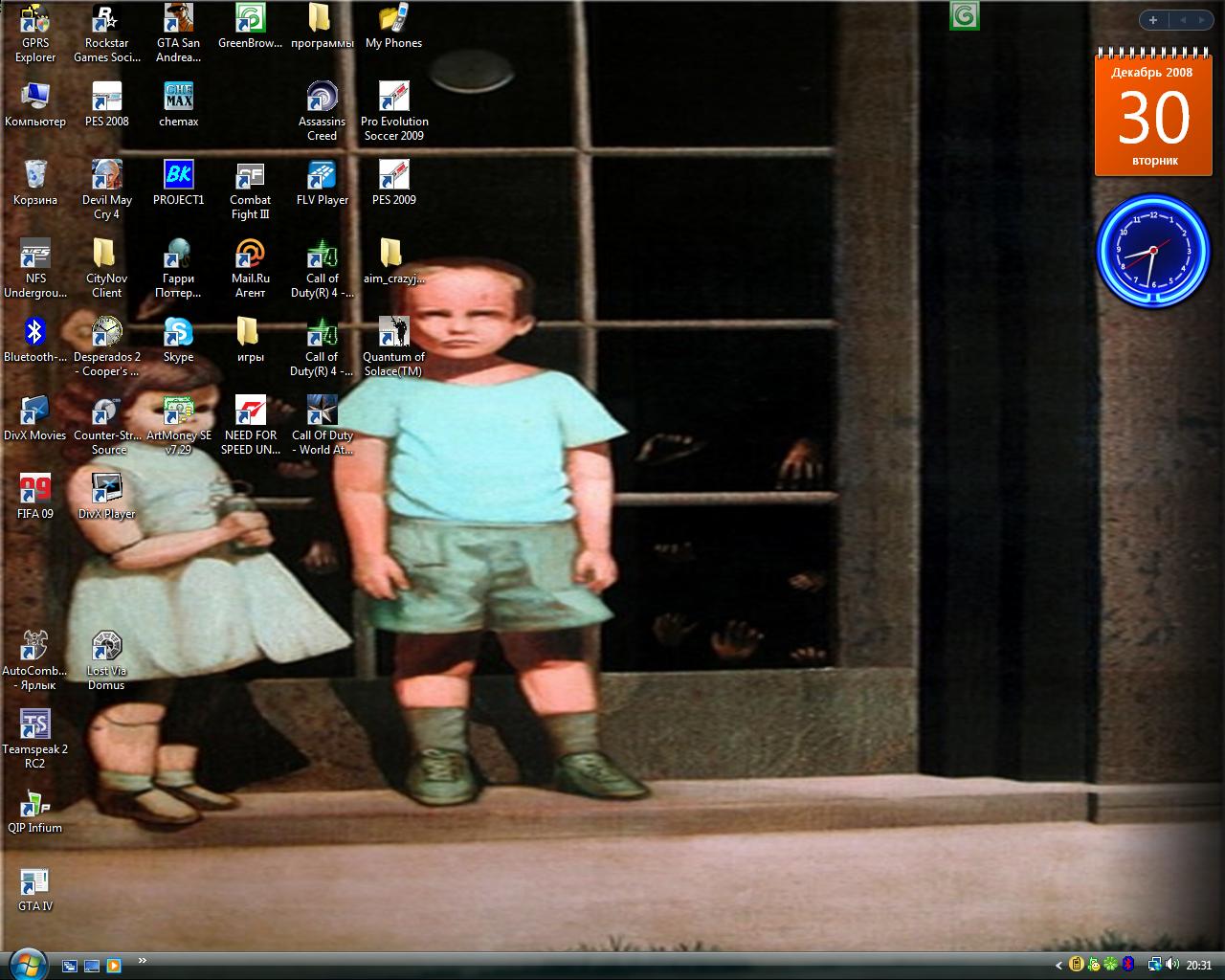
Task: Click Show Desktop in Quick Launch
Action: 92,966
